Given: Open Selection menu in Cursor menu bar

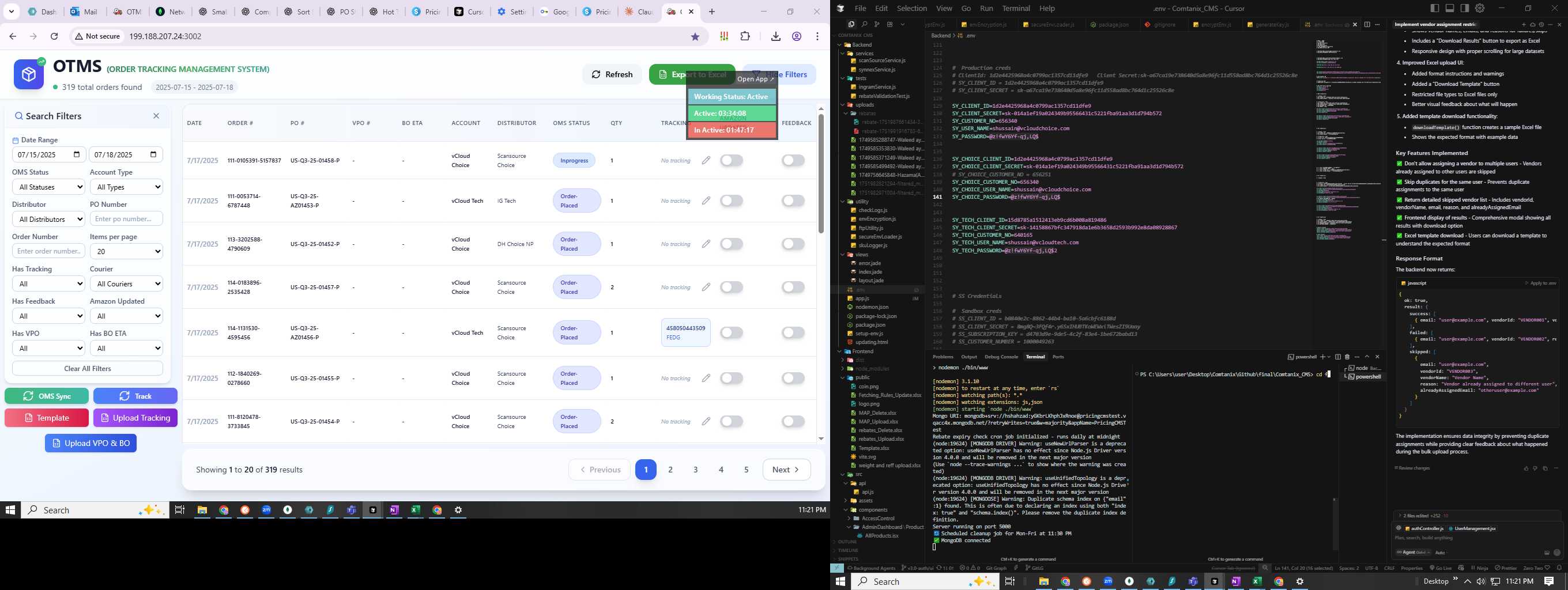Looking at the screenshot, I should (912, 8).
